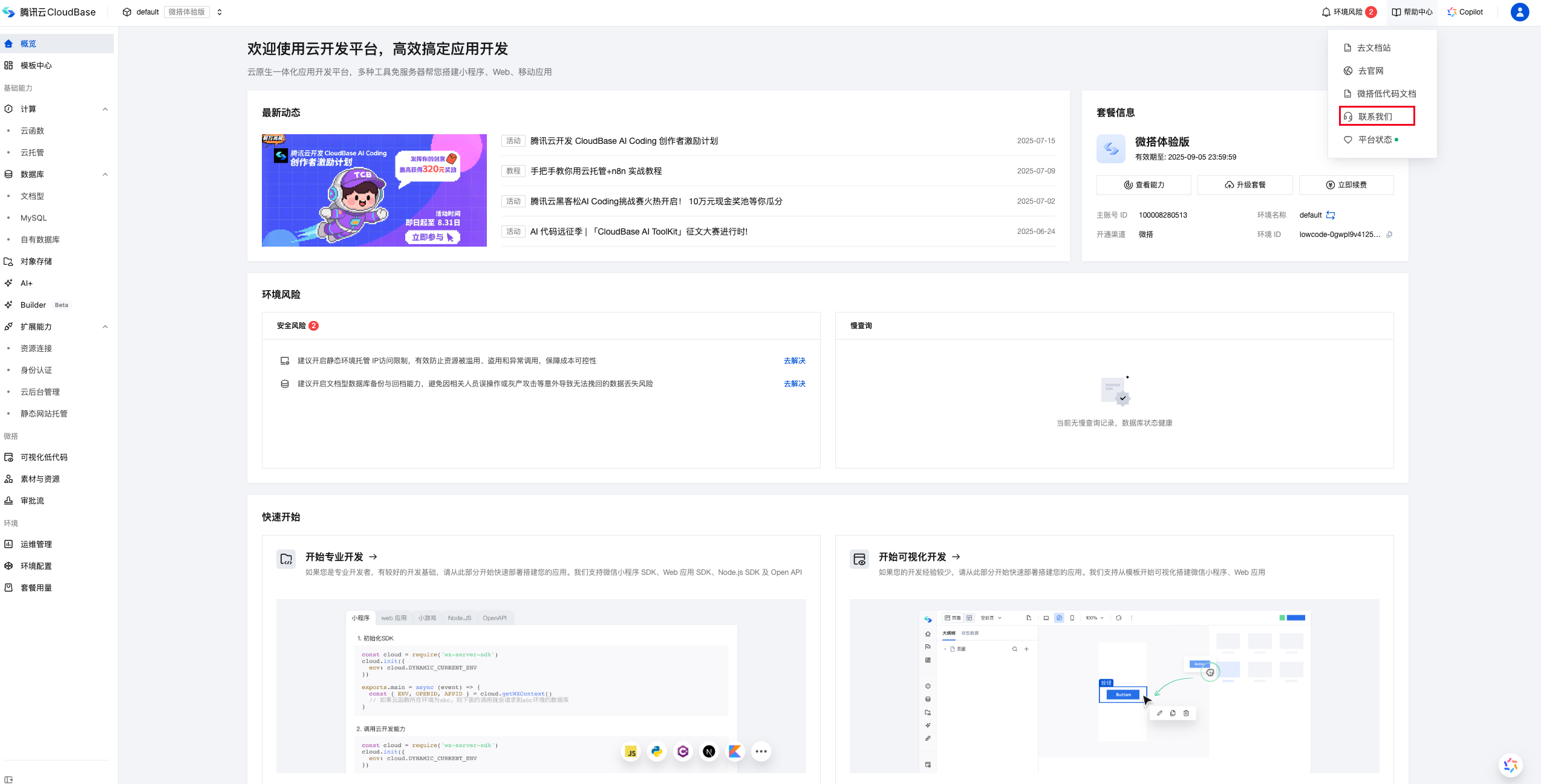Click the switch environment icon beside default
This screenshot has height=784, width=1541.
coord(1331,215)
